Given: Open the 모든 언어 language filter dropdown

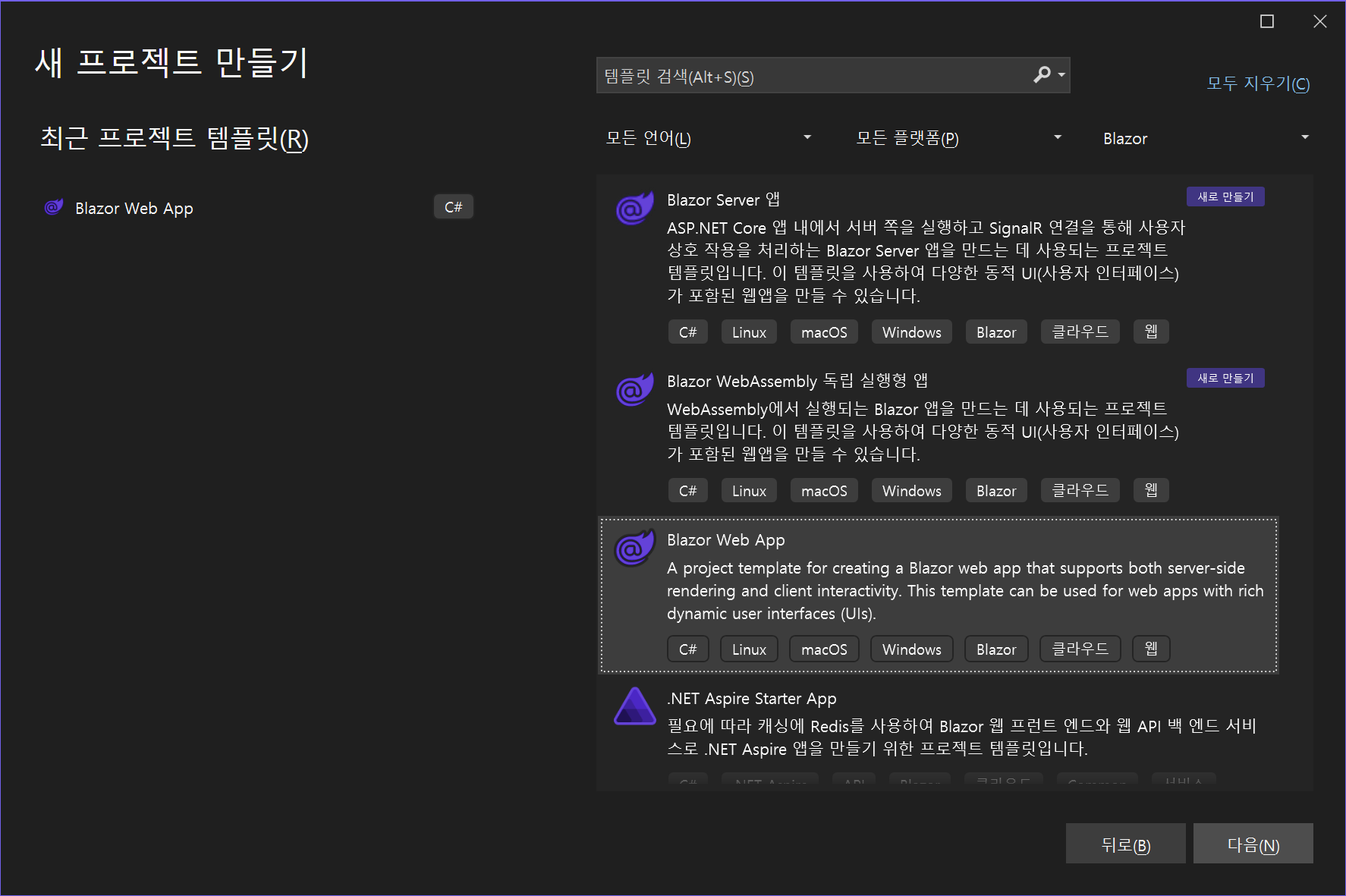Looking at the screenshot, I should (x=709, y=138).
